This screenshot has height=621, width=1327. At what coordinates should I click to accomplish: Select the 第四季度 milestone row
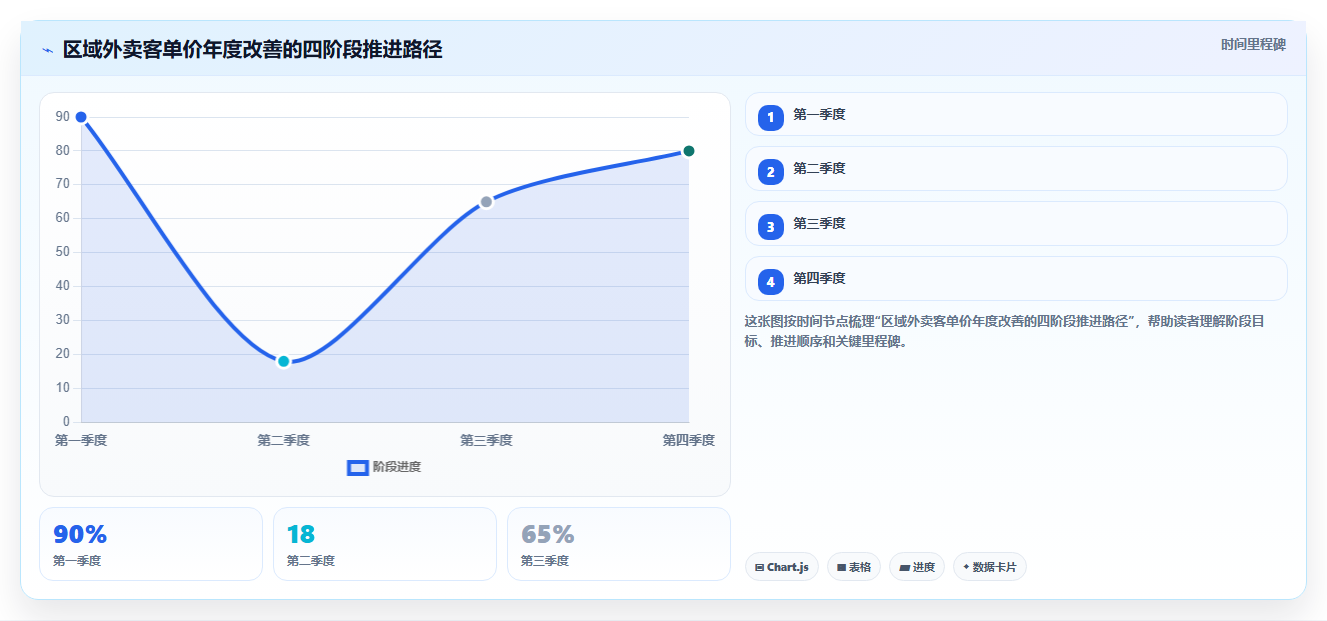coord(1016,279)
